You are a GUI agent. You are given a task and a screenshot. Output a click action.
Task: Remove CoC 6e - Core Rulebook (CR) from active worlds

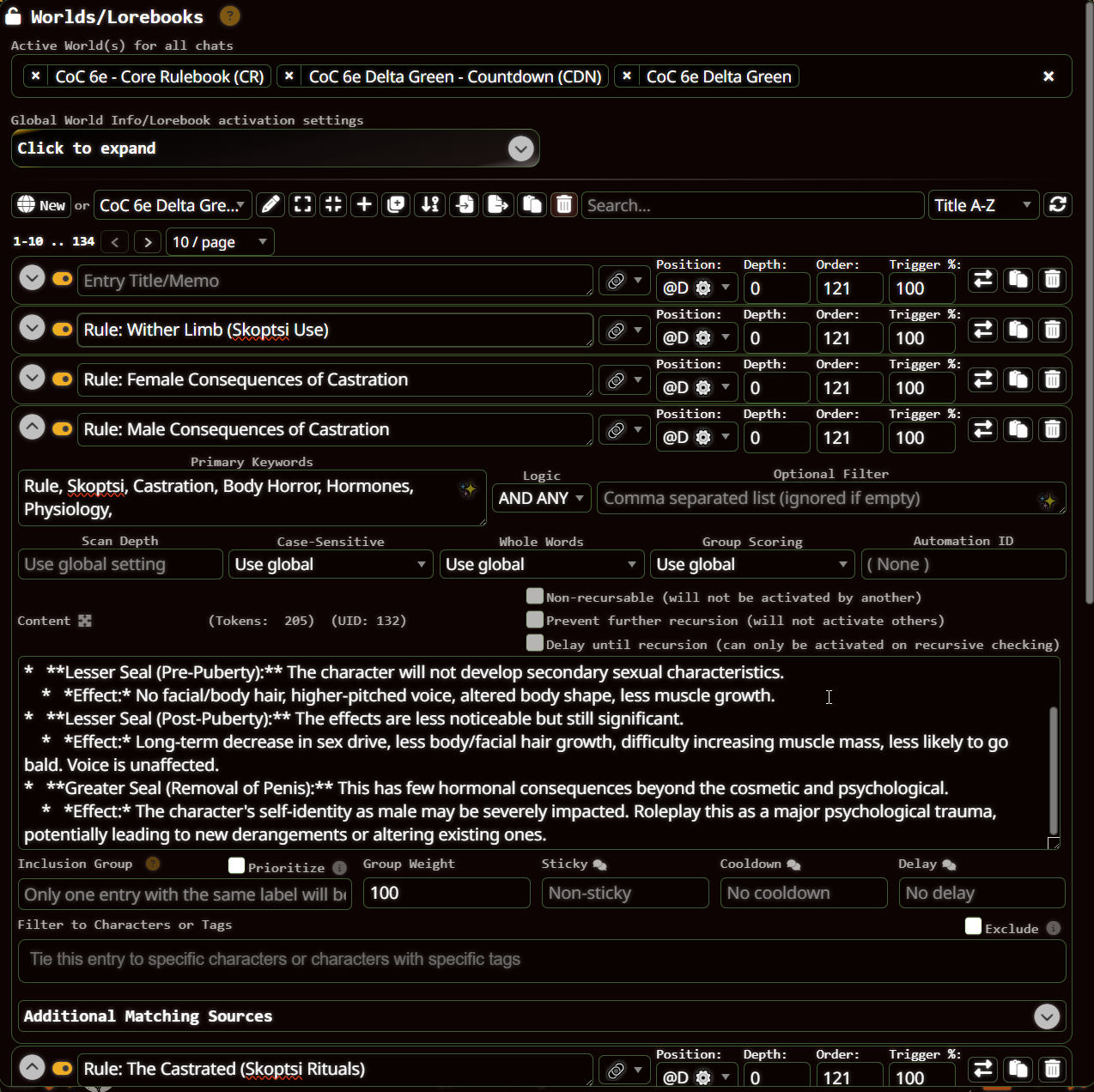[35, 76]
